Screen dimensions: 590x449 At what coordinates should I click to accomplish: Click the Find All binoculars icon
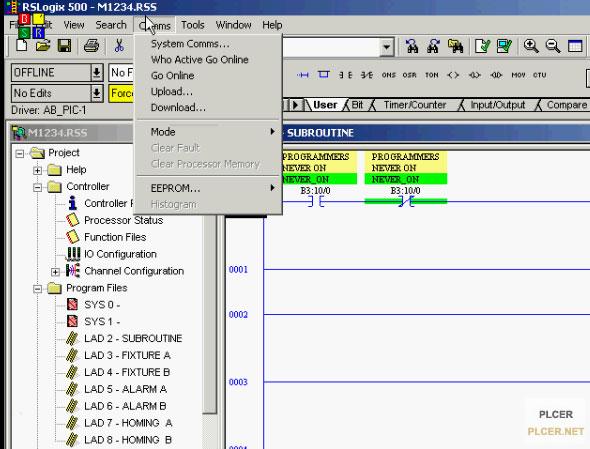click(455, 46)
